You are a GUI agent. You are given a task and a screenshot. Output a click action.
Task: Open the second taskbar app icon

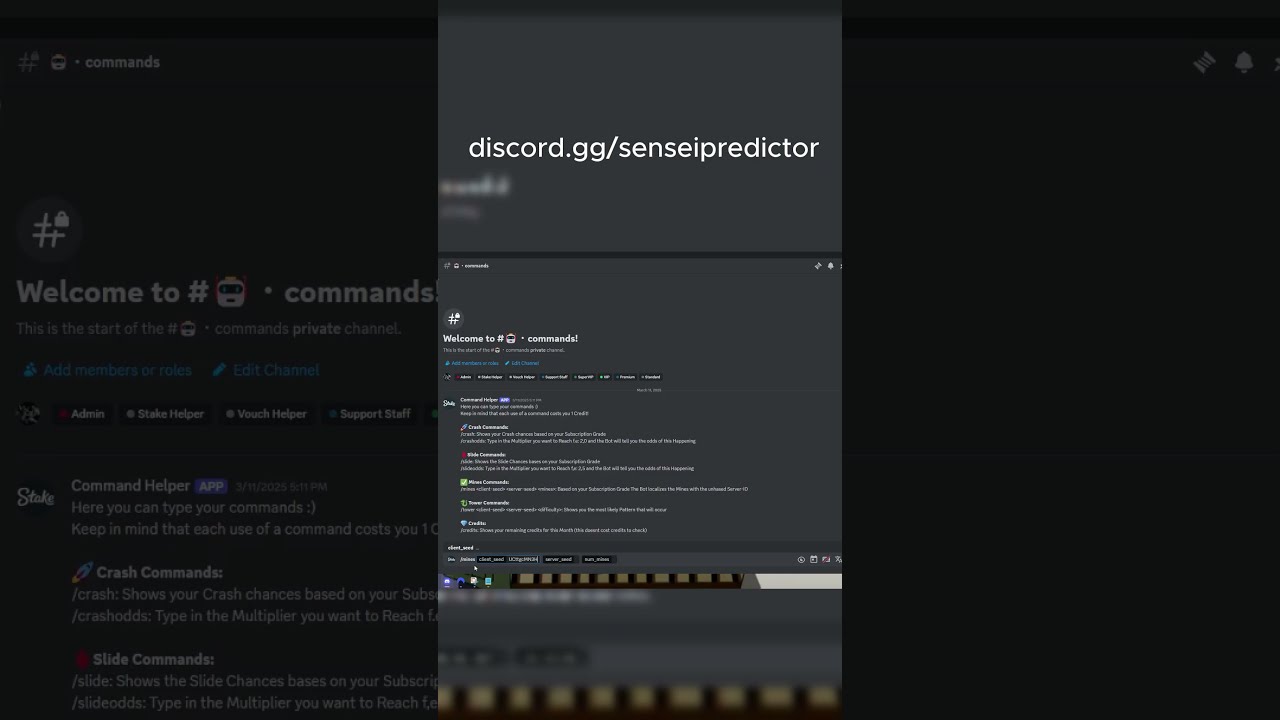coord(461,581)
